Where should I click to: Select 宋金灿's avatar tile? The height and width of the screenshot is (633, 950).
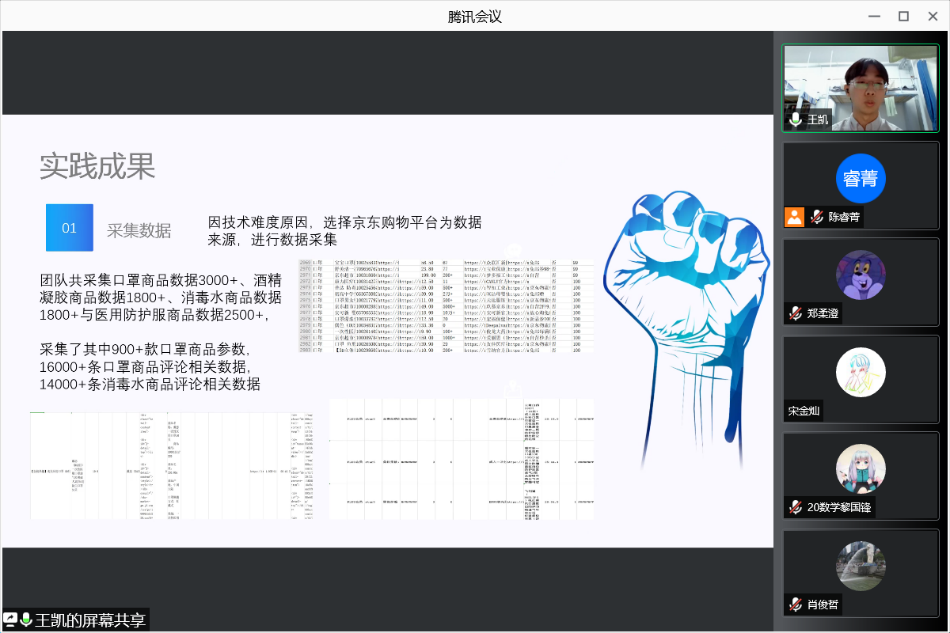pyautogui.click(x=860, y=372)
